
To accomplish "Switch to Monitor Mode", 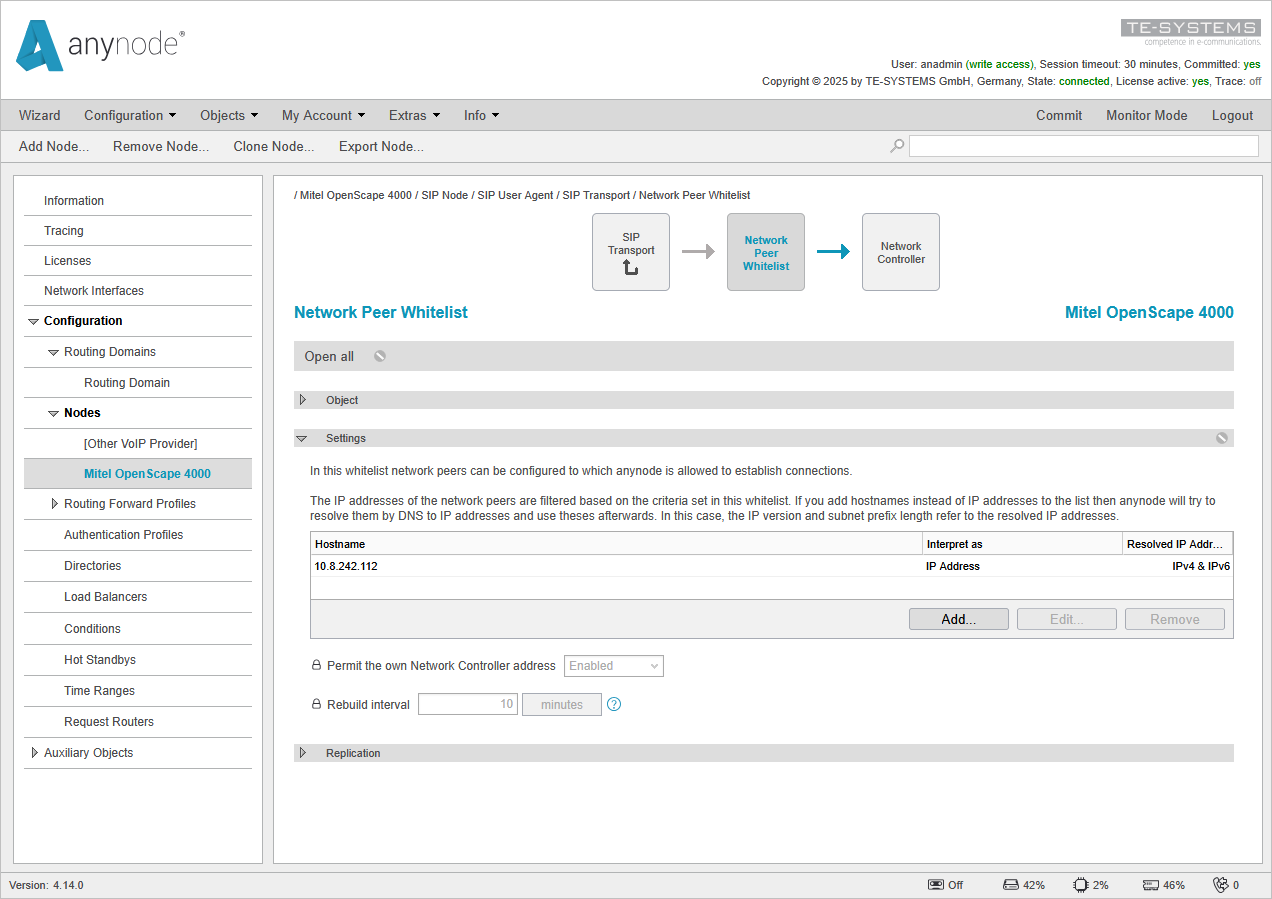I will coord(1146,115).
